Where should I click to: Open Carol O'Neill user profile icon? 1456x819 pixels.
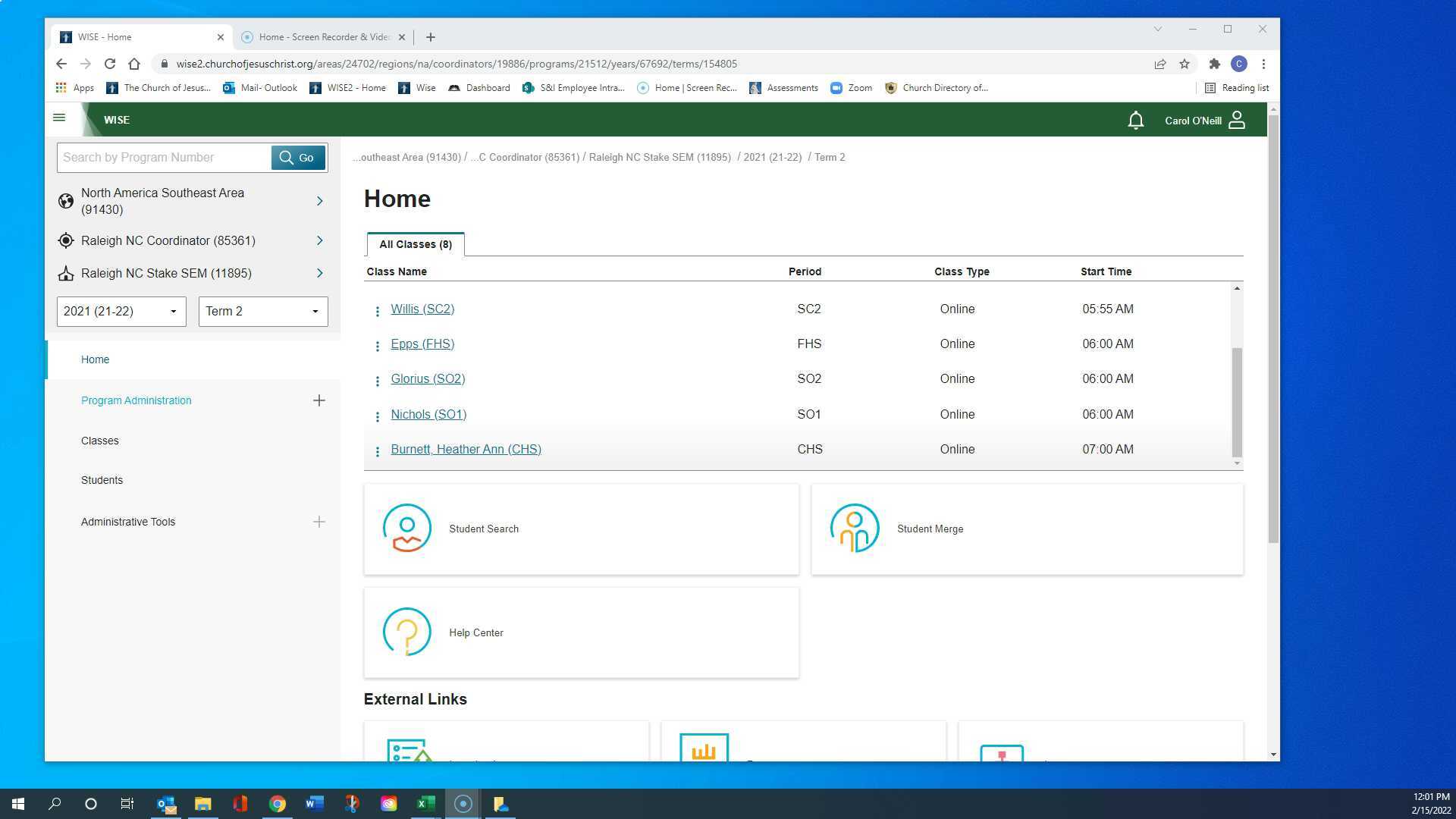click(x=1237, y=121)
